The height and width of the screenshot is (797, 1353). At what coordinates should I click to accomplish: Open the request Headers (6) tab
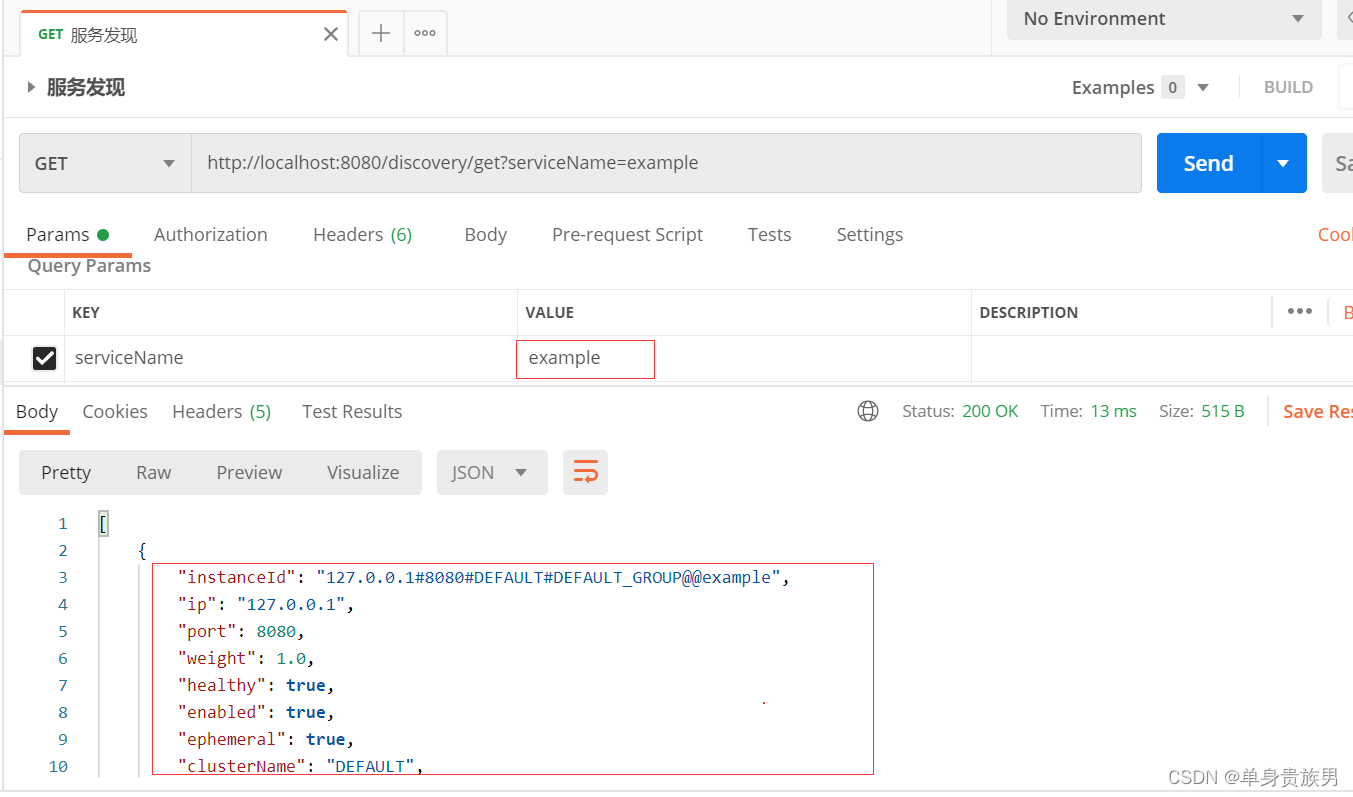point(363,235)
